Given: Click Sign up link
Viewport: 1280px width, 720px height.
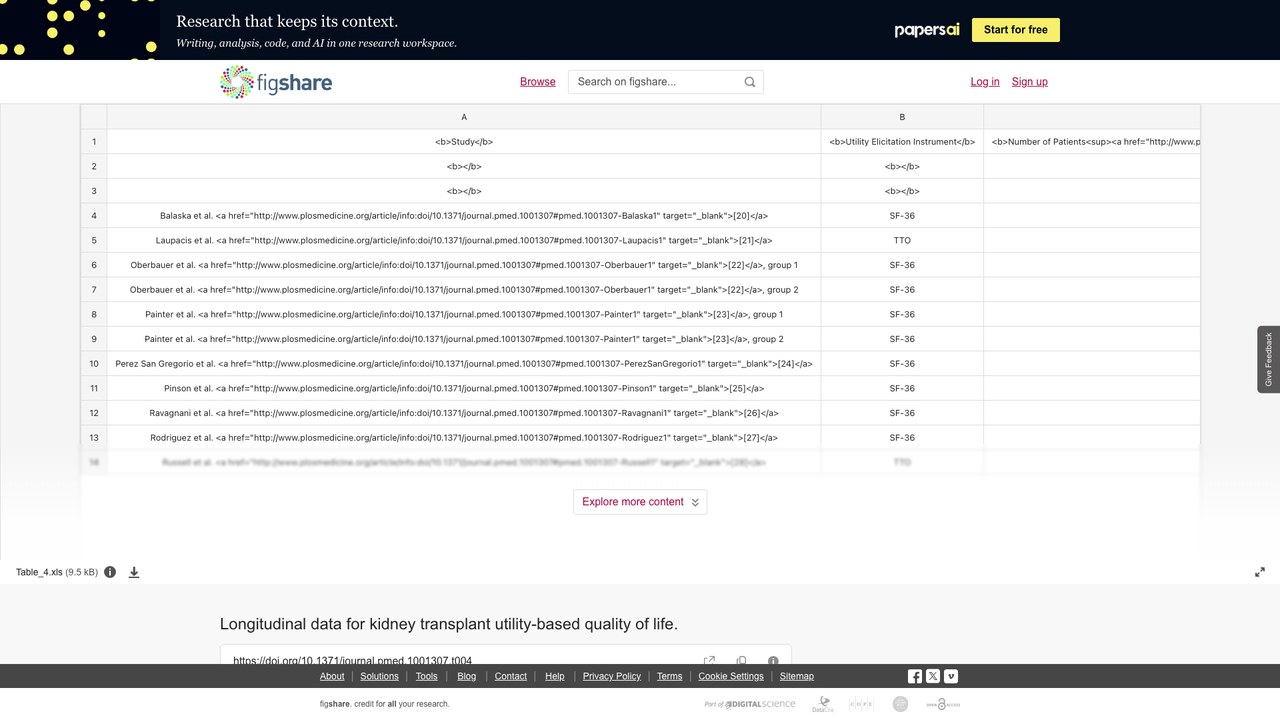Looking at the screenshot, I should point(1029,82).
